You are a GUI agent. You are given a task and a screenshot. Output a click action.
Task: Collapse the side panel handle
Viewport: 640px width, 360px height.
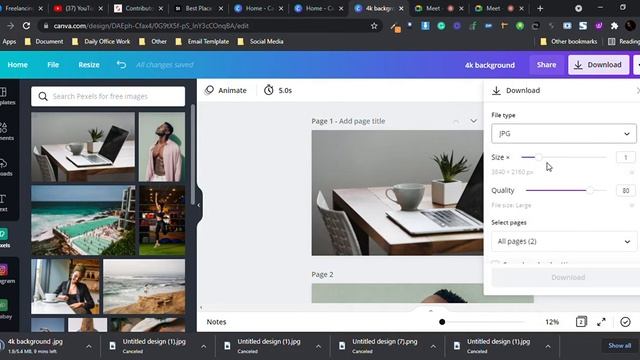click(x=199, y=205)
